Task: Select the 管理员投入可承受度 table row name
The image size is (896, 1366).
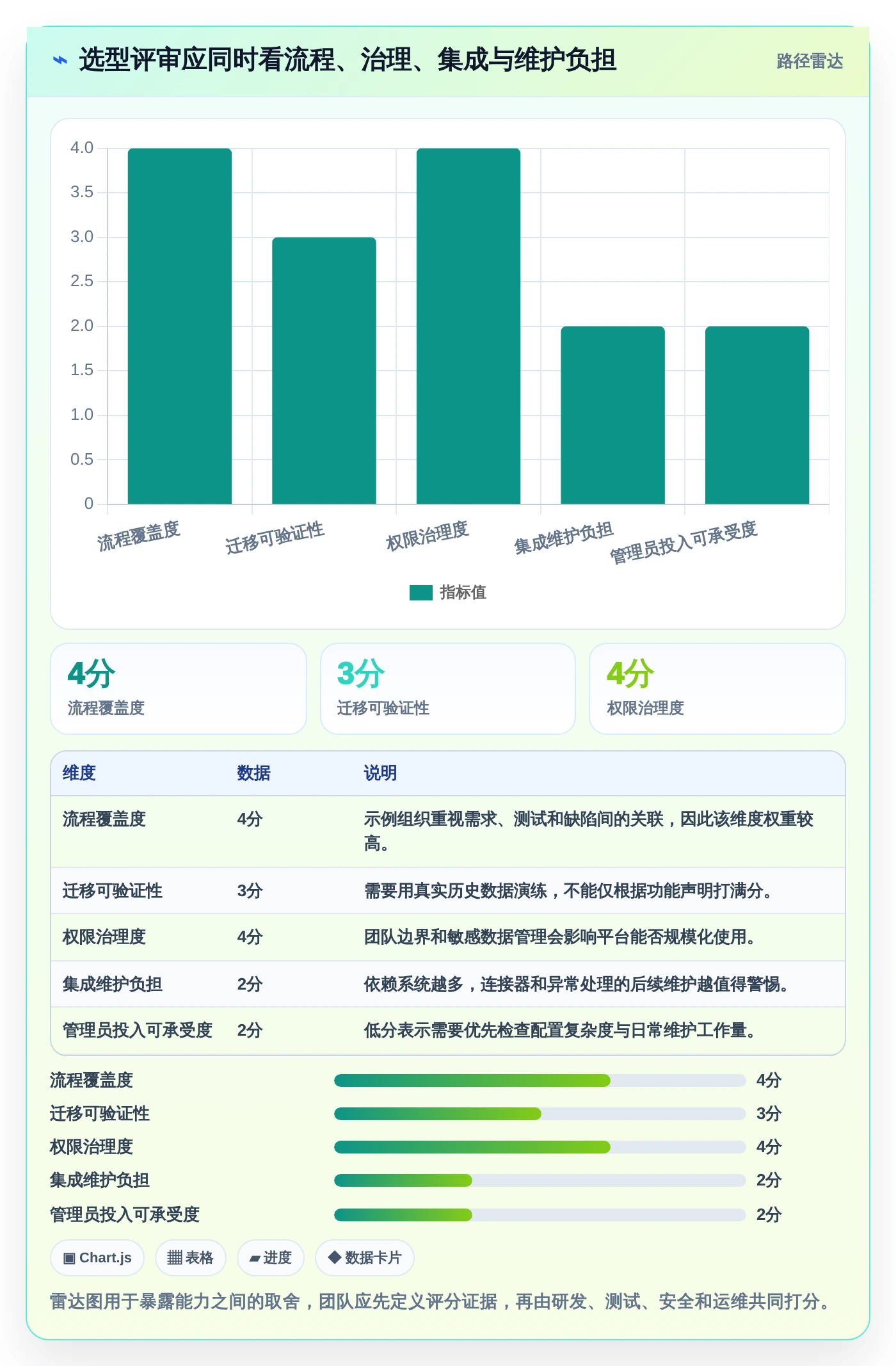Action: (x=138, y=1031)
